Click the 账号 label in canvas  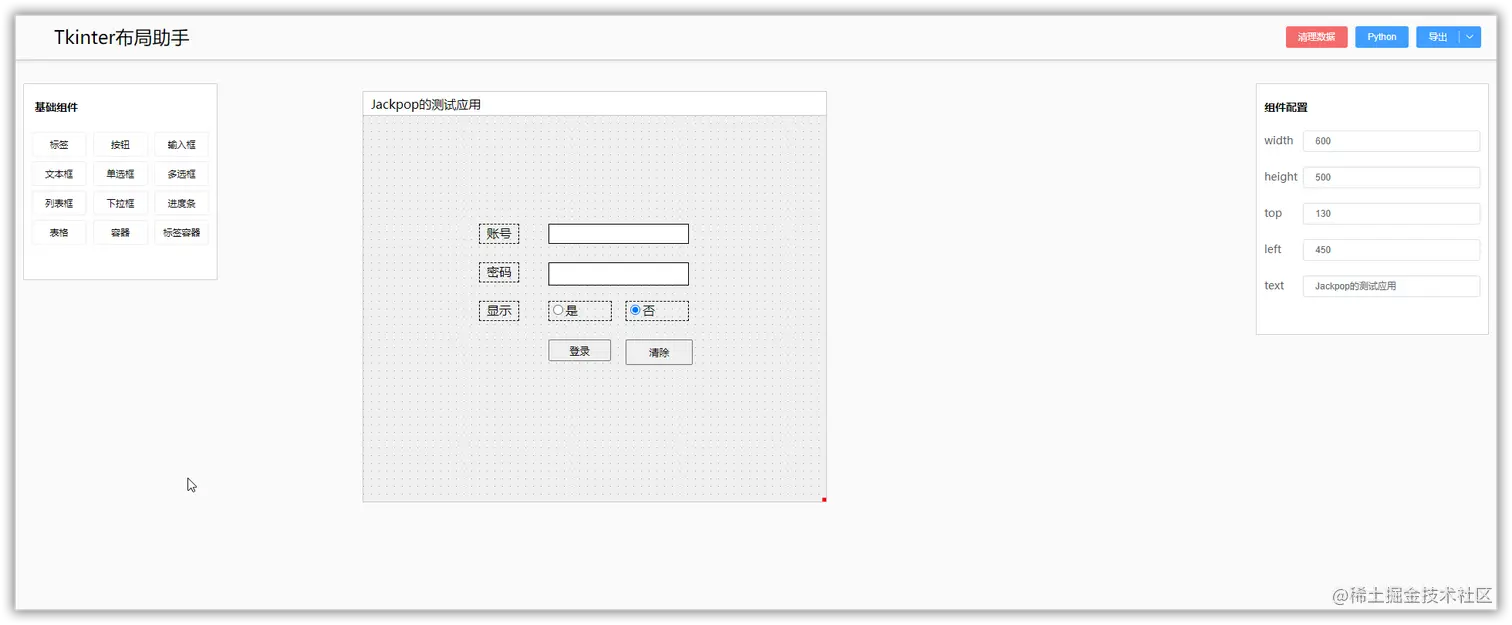[x=499, y=234]
